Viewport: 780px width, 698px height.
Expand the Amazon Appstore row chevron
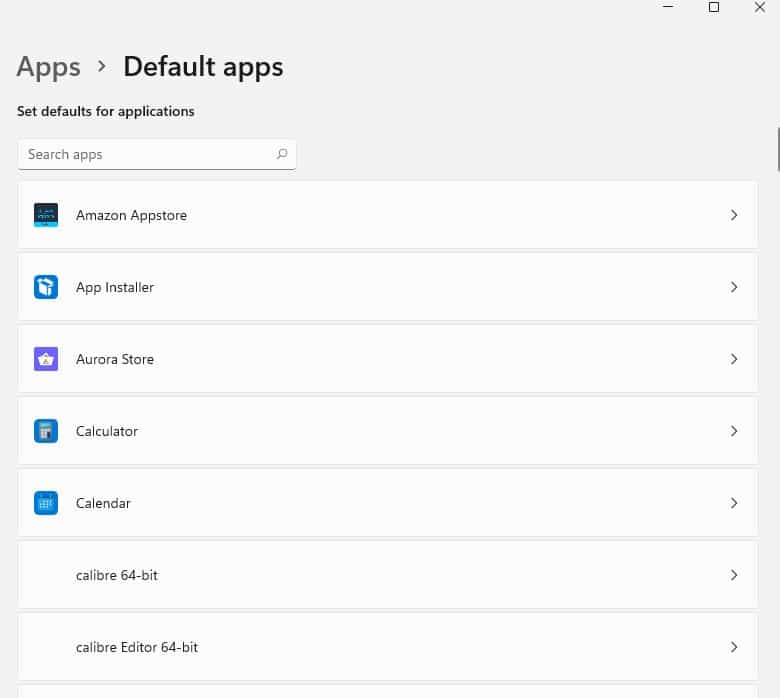[x=734, y=215]
